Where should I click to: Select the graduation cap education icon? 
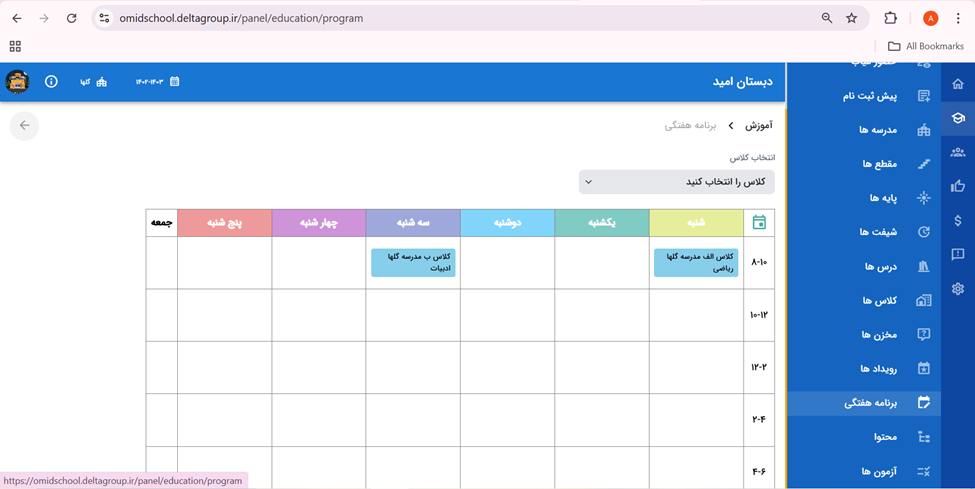tap(958, 118)
